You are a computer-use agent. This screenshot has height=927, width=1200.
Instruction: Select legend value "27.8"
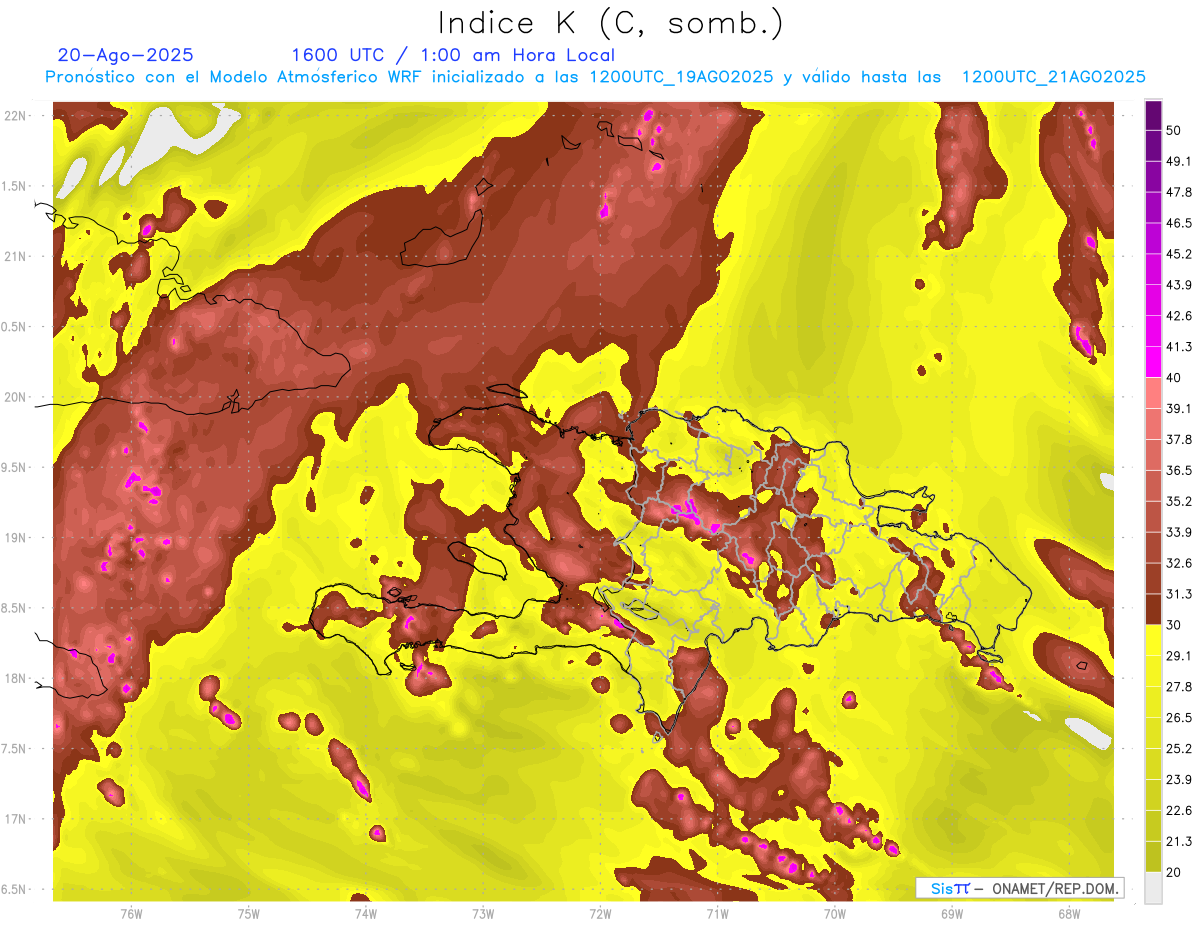coord(1179,687)
